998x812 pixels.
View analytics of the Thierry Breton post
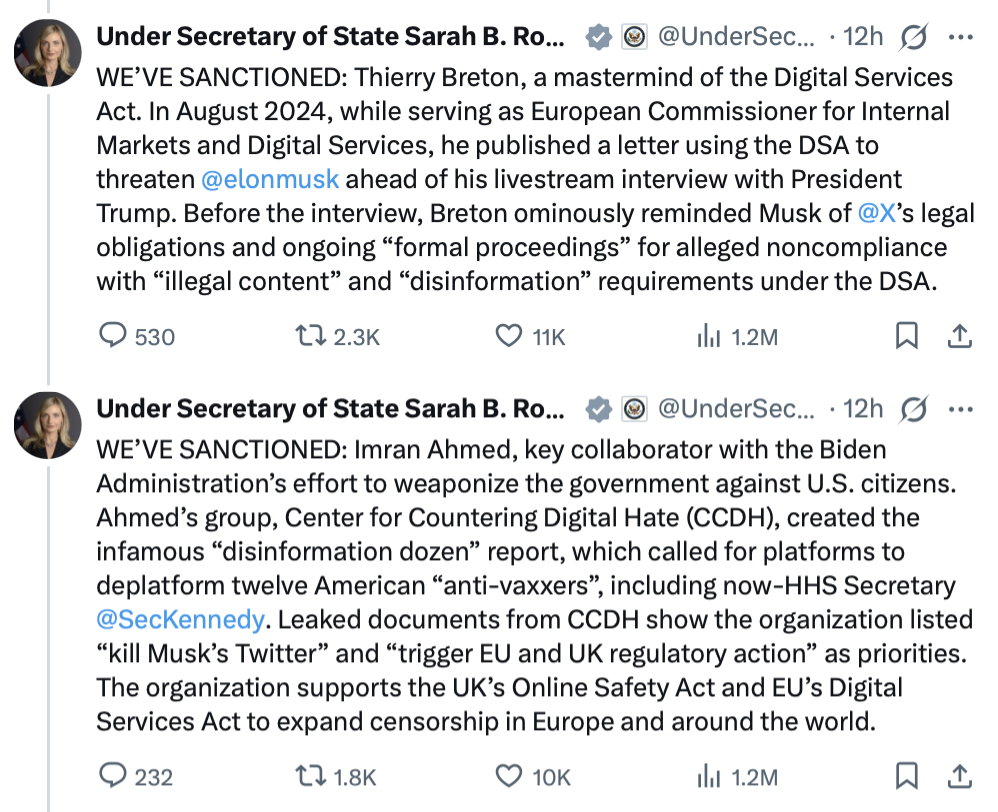pyautogui.click(x=708, y=336)
